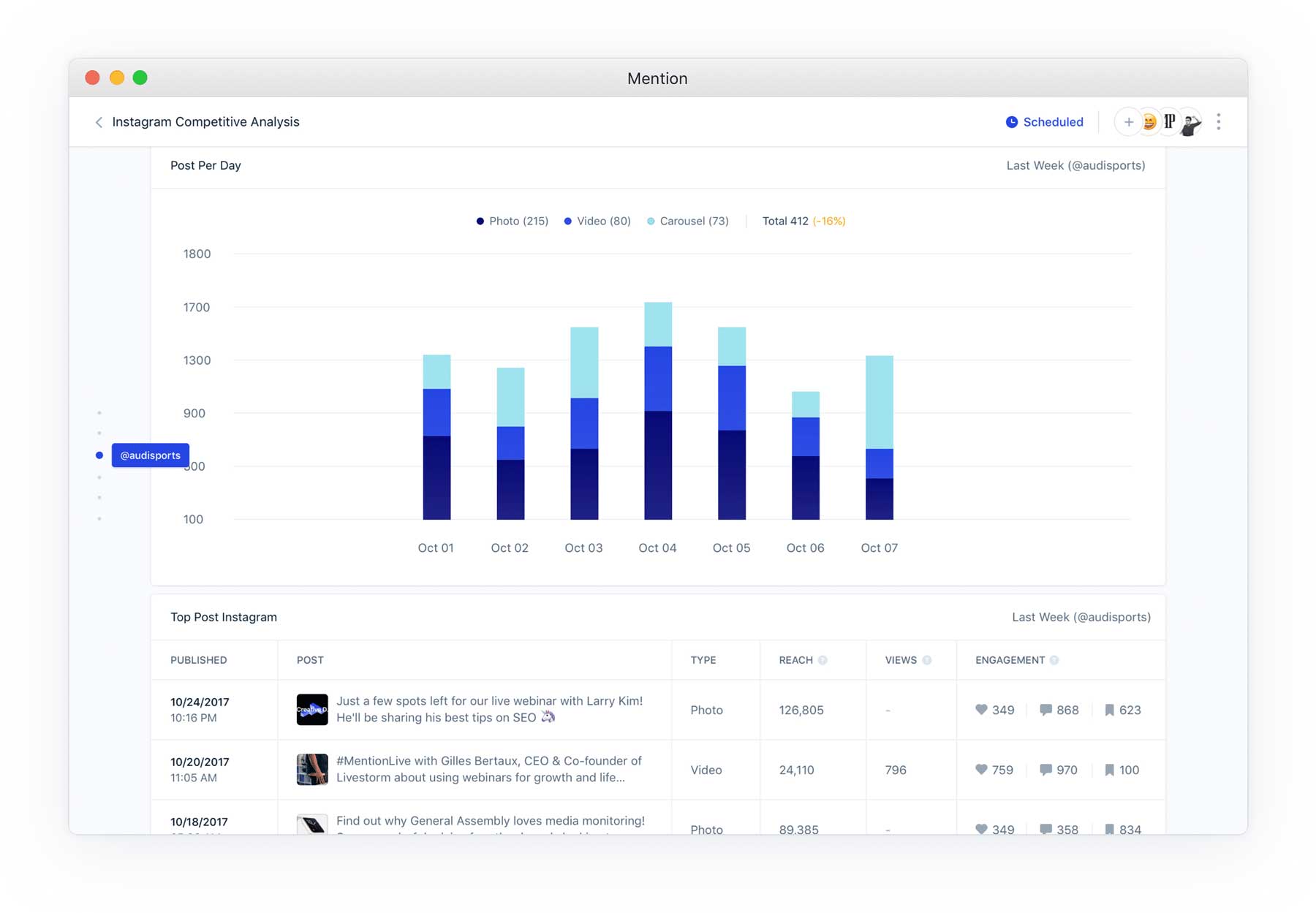Screen dimensions: 1316x913
Task: Open the General Assembly post thumbnail
Action: [x=312, y=825]
